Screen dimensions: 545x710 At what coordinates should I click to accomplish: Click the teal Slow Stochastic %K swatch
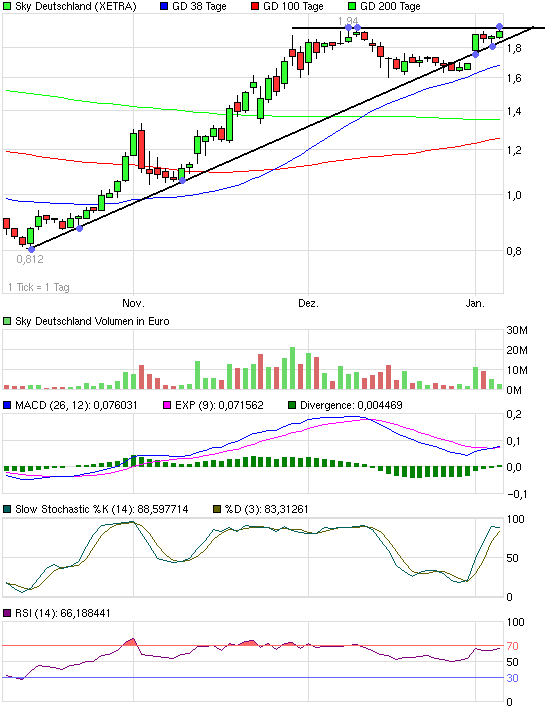[7, 509]
